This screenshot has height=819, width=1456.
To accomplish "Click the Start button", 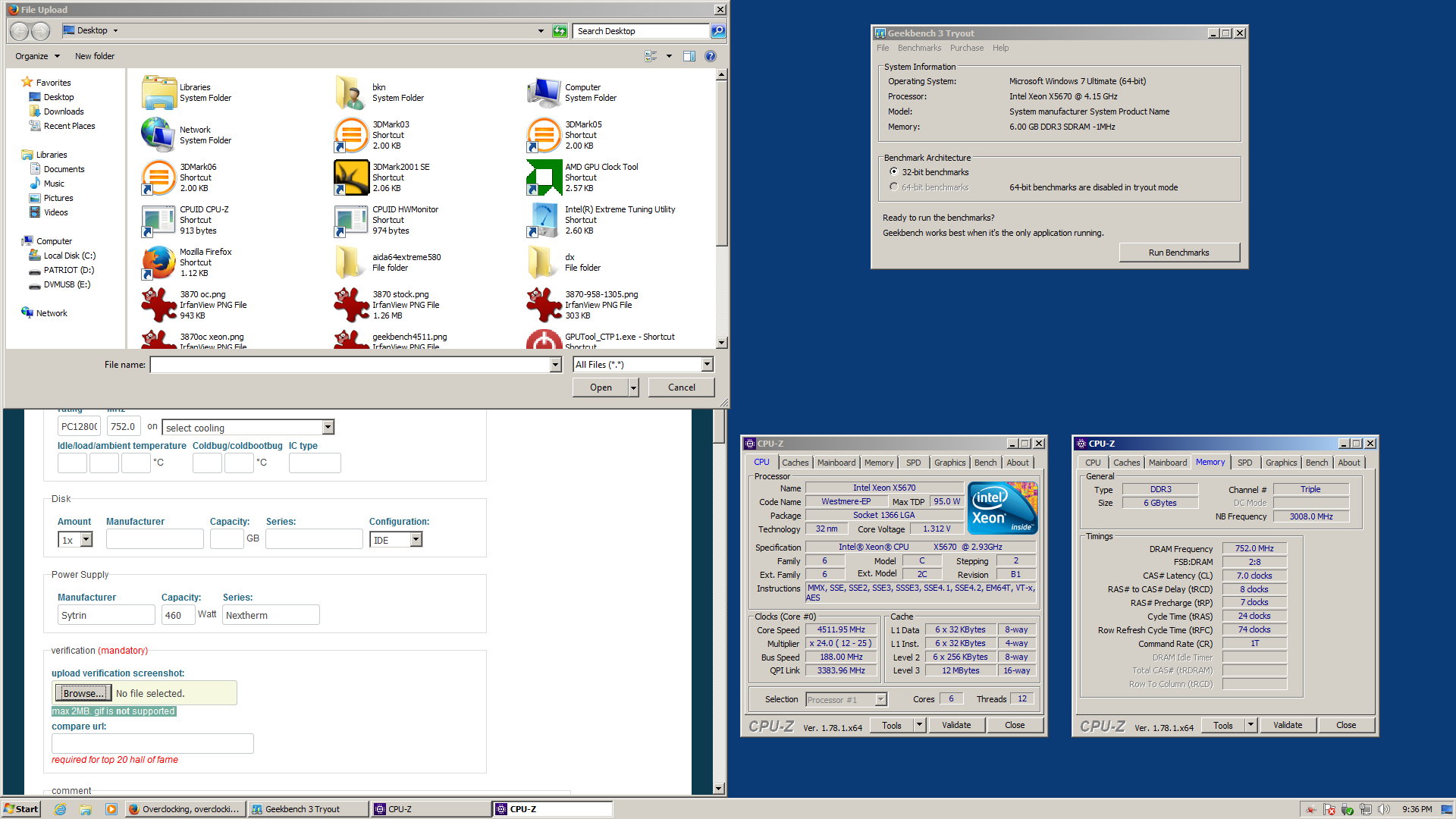I will [20, 809].
